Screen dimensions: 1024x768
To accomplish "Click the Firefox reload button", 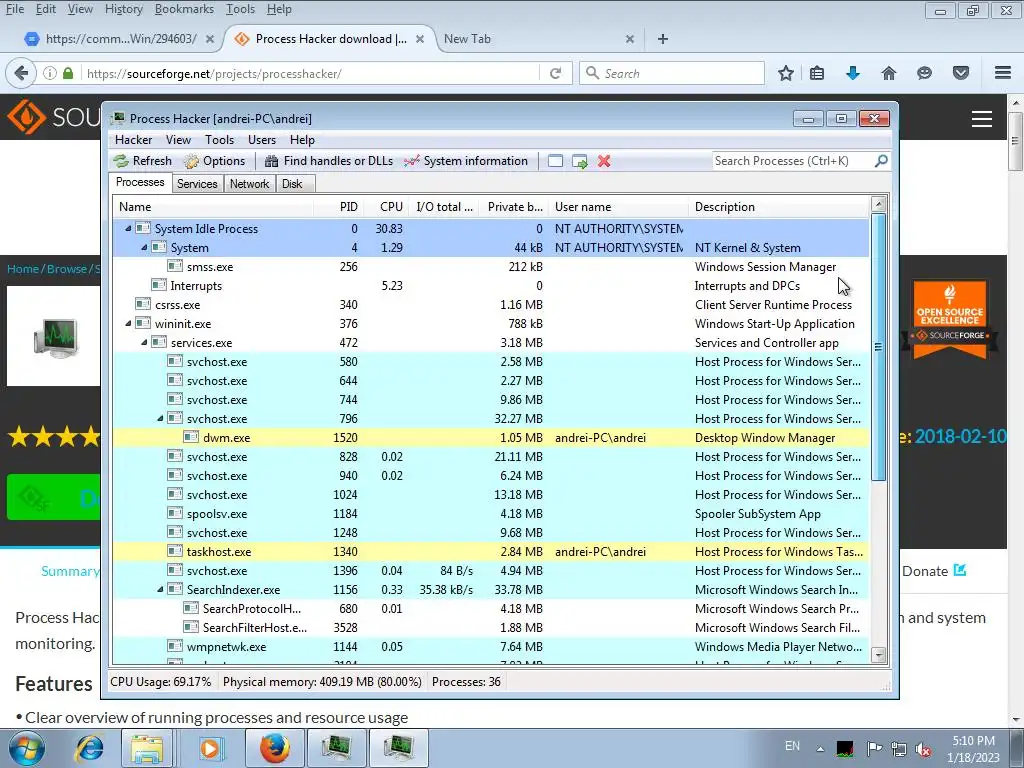I will (556, 73).
